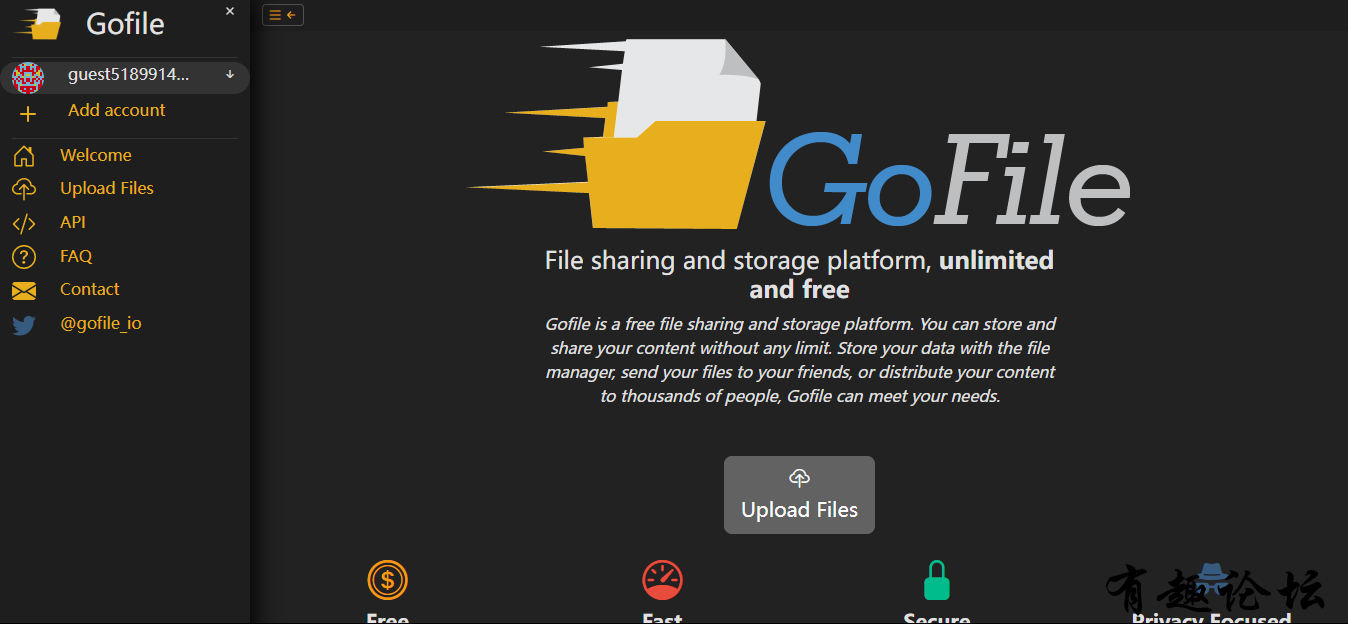Image resolution: width=1348 pixels, height=624 pixels.
Task: Click the green padlock Secure icon
Action: click(936, 580)
